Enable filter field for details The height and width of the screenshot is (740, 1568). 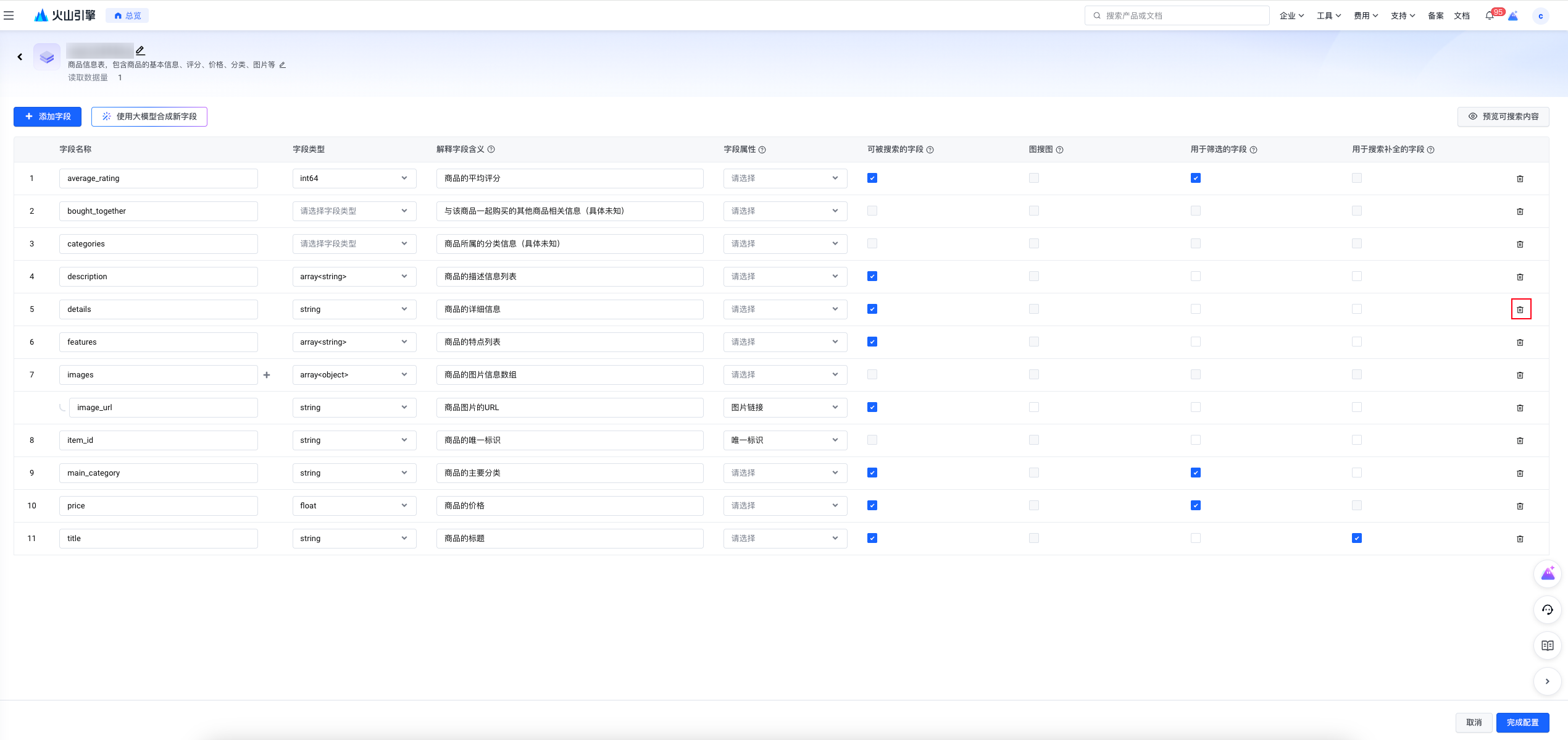point(1196,309)
